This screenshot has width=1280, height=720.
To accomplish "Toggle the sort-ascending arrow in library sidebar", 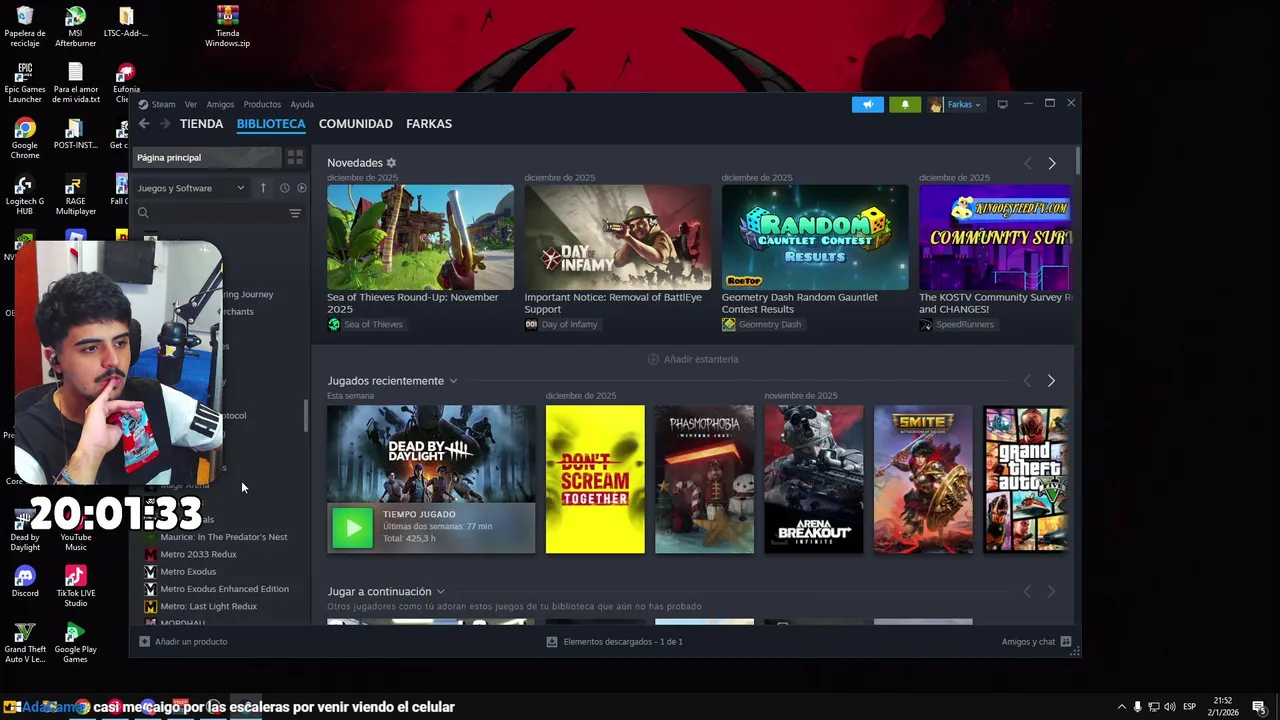I will pyautogui.click(x=263, y=188).
